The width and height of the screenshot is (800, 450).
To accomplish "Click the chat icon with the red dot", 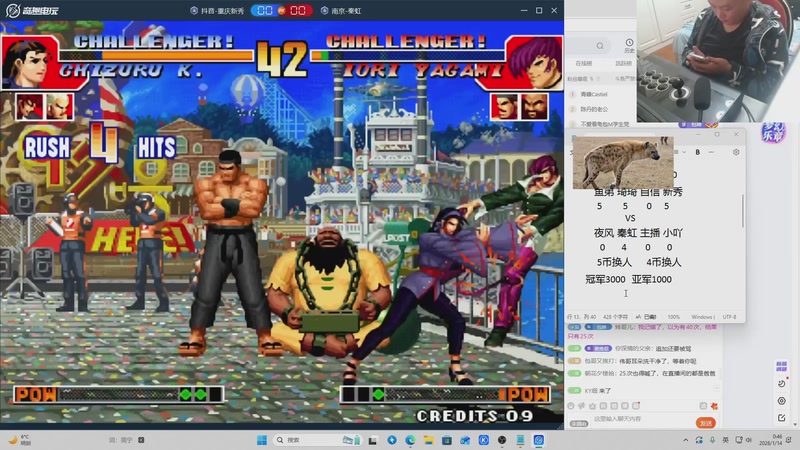I will [x=636, y=406].
